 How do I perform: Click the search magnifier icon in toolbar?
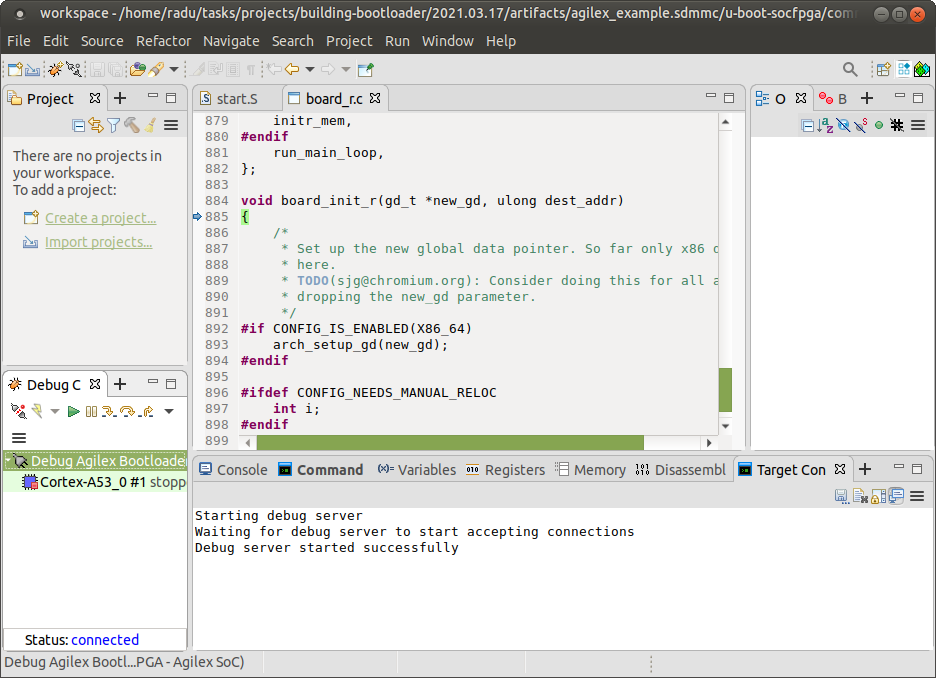click(850, 69)
